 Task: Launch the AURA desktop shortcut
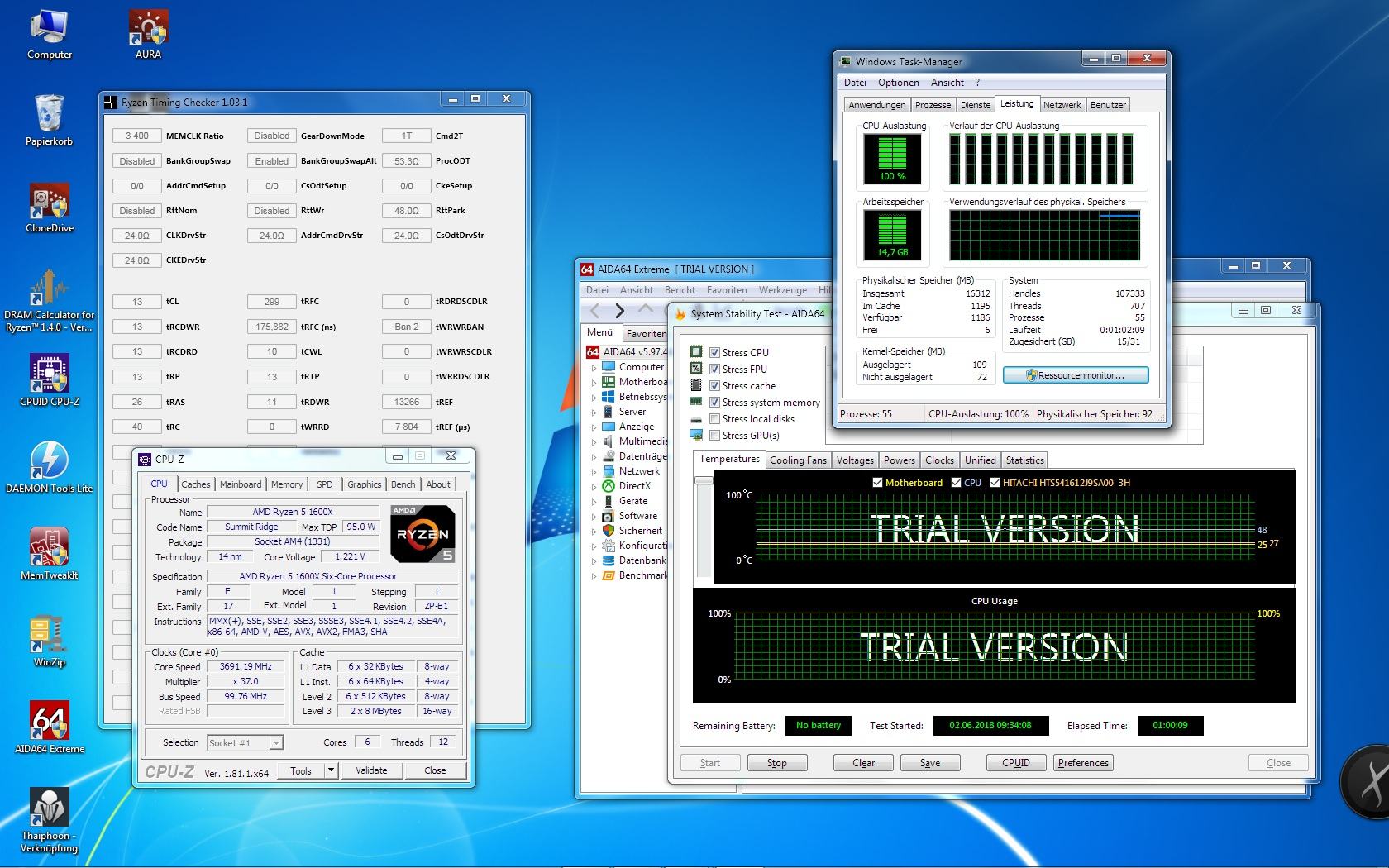pyautogui.click(x=148, y=35)
